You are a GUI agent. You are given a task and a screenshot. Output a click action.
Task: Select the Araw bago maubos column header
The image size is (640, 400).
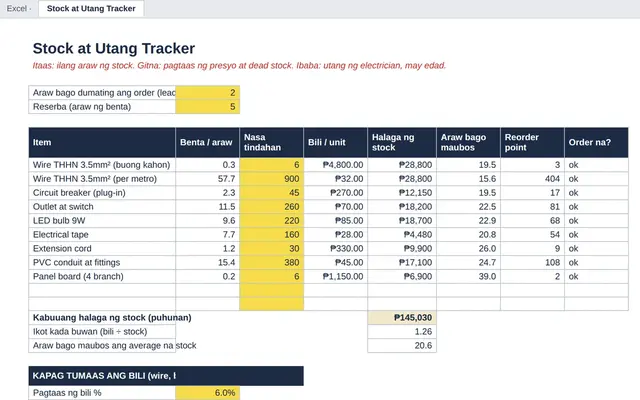468,142
